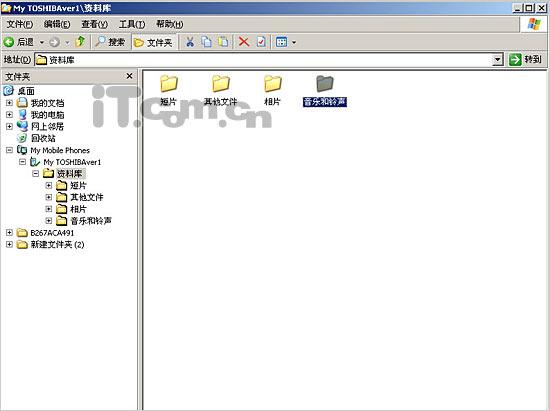550x411 pixels.
Task: Select the 其他文件 folder in main pane
Action: tap(221, 90)
